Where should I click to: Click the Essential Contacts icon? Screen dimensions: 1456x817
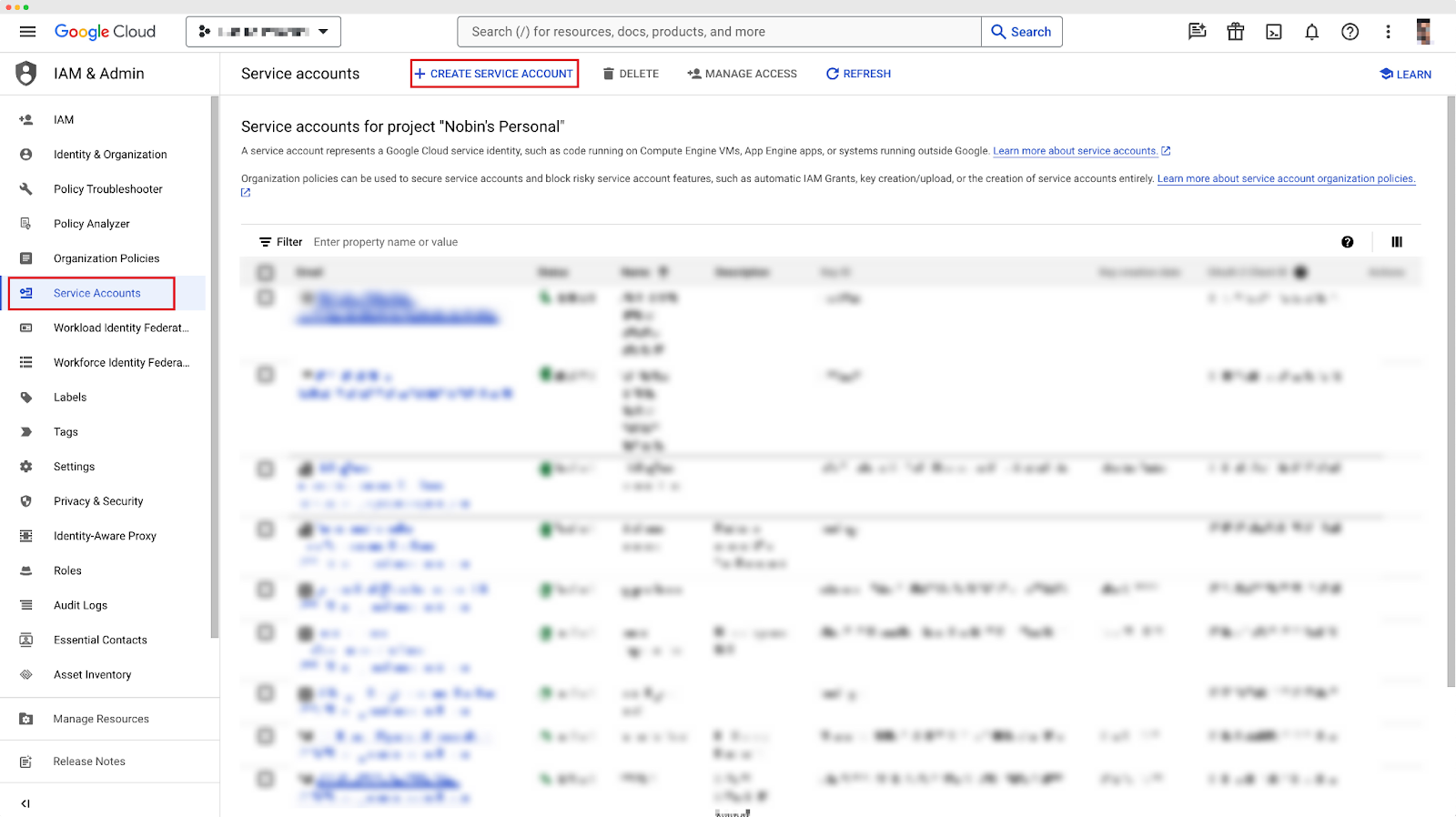pyautogui.click(x=26, y=640)
